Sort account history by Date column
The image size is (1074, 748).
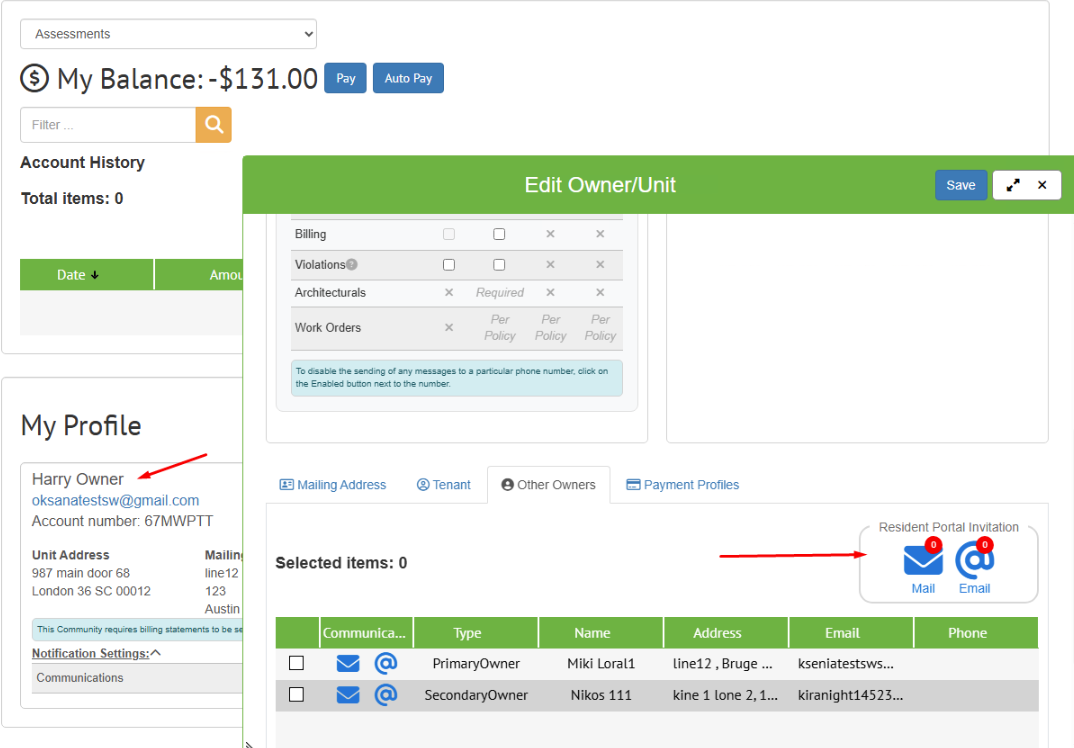point(78,275)
